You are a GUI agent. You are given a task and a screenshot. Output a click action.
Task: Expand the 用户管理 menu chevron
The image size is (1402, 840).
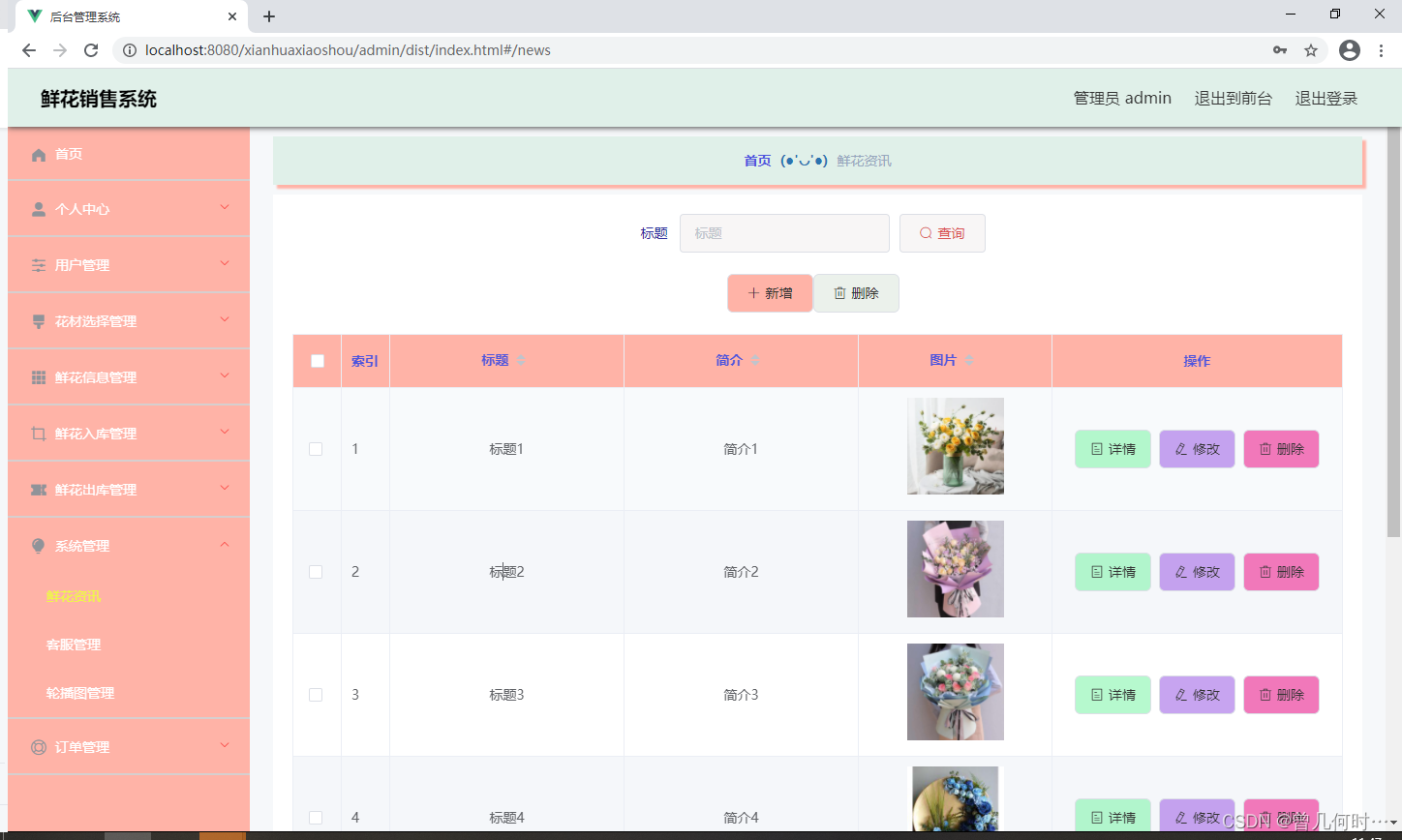coord(225,263)
